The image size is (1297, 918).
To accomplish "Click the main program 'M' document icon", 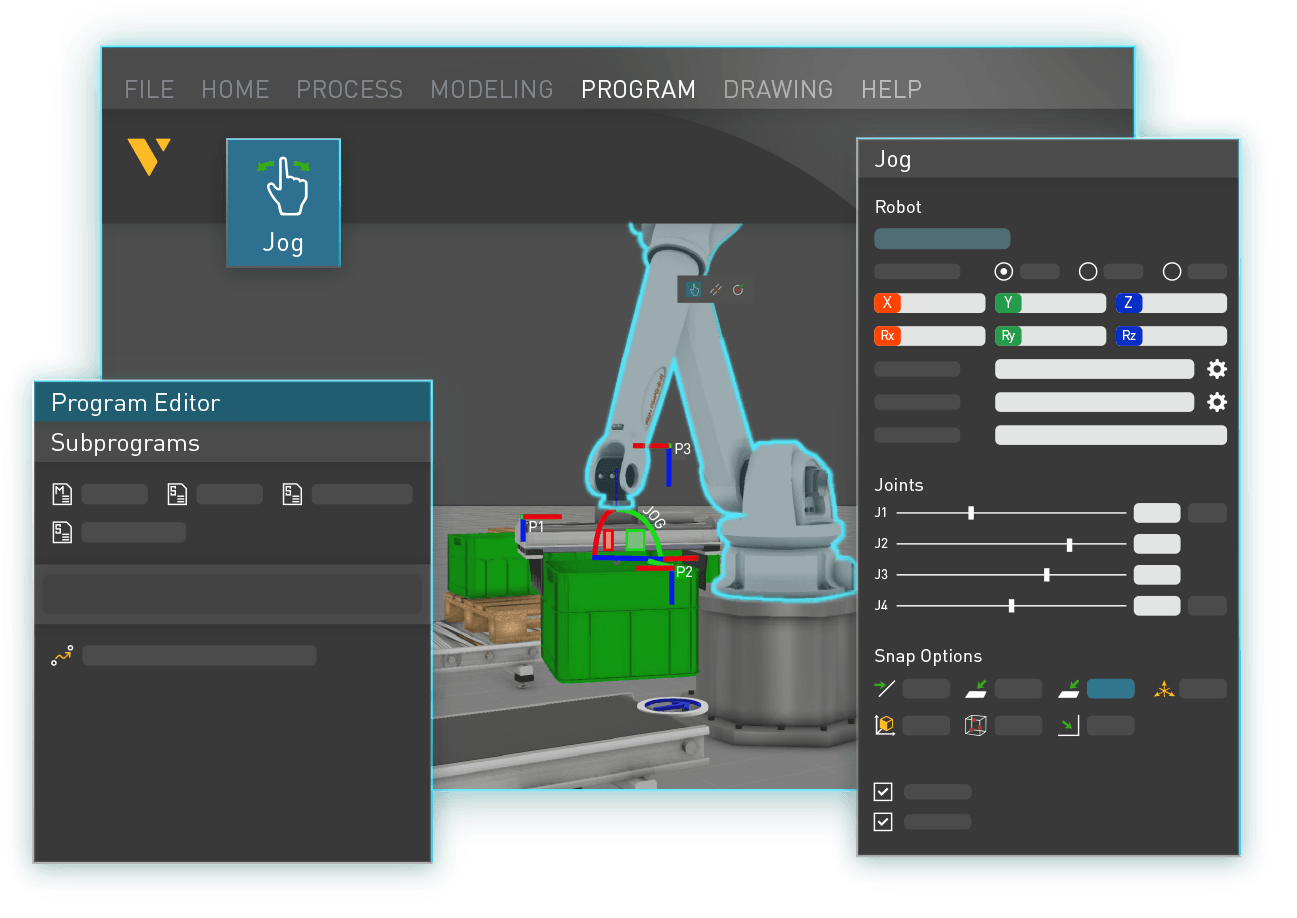I will pyautogui.click(x=62, y=494).
